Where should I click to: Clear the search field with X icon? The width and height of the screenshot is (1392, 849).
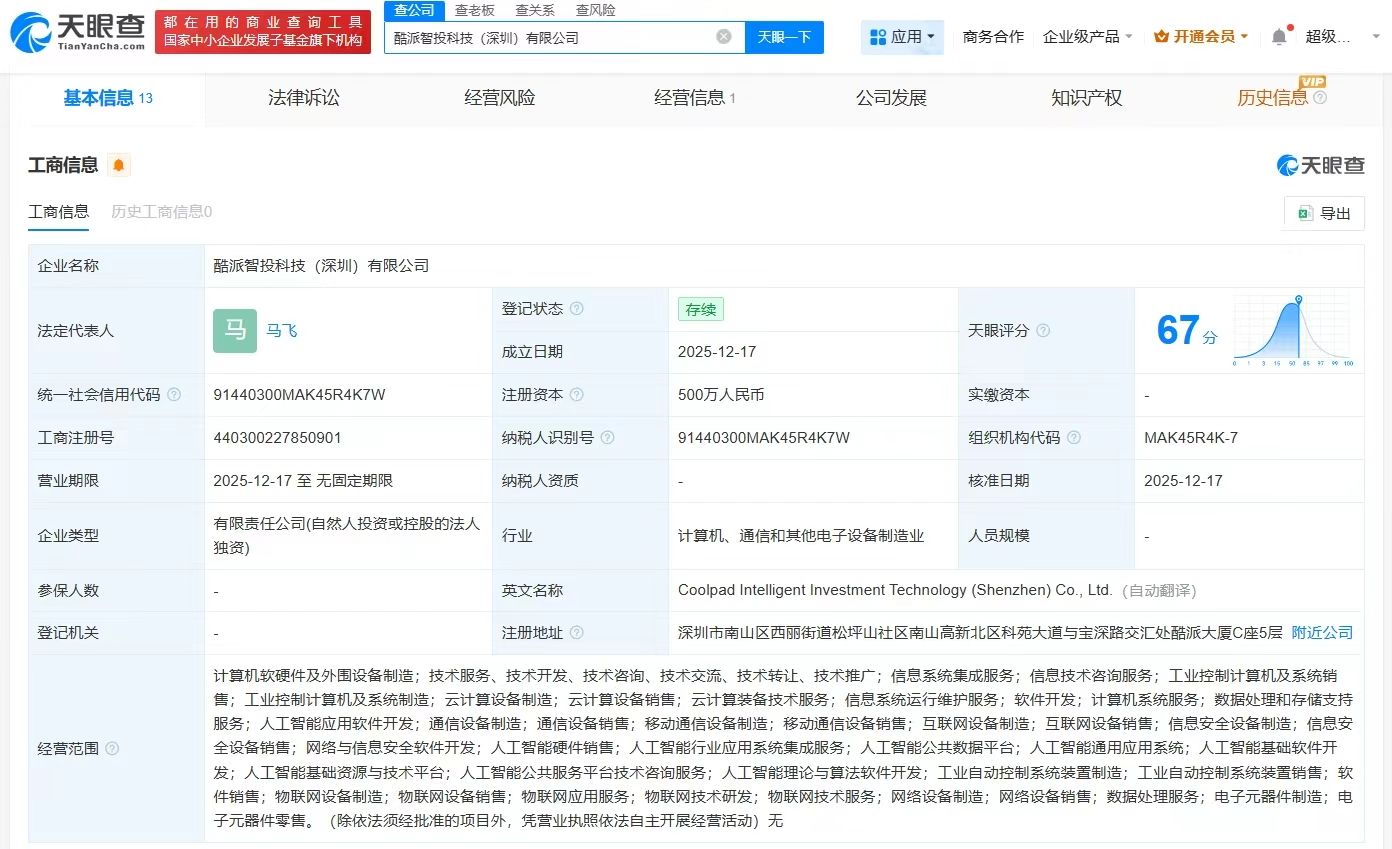[724, 37]
